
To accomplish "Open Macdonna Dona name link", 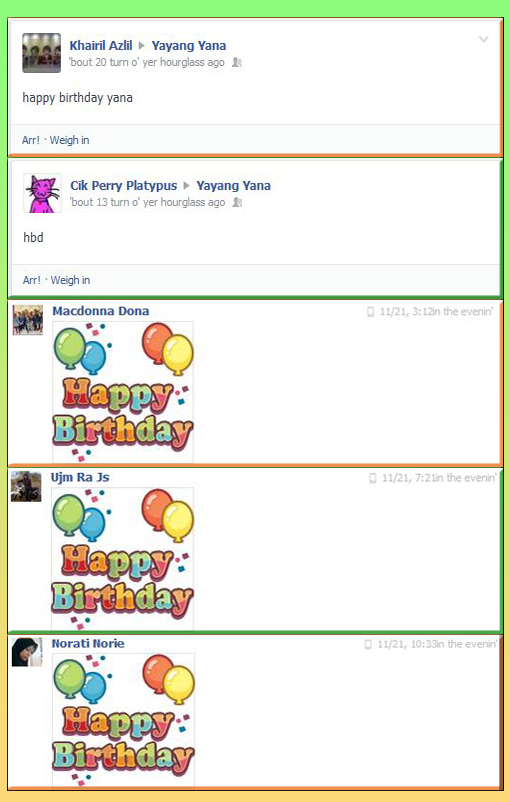I will click(x=101, y=311).
